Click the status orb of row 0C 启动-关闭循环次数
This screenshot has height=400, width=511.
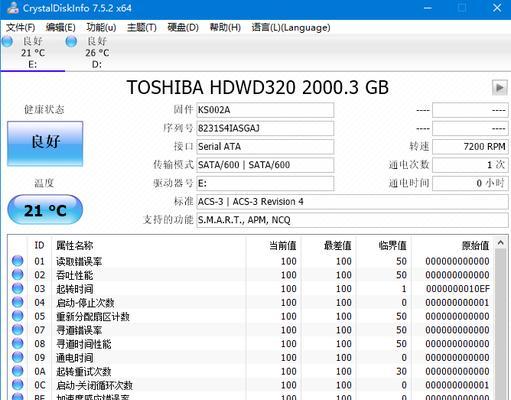(x=17, y=385)
